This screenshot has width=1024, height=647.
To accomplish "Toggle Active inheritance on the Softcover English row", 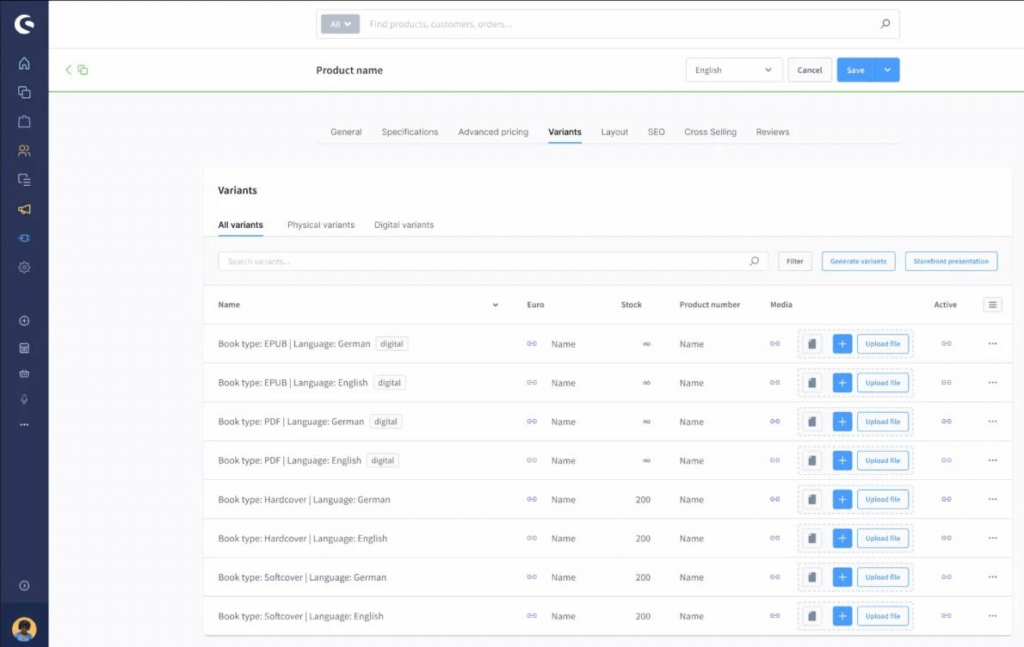I will click(946, 615).
